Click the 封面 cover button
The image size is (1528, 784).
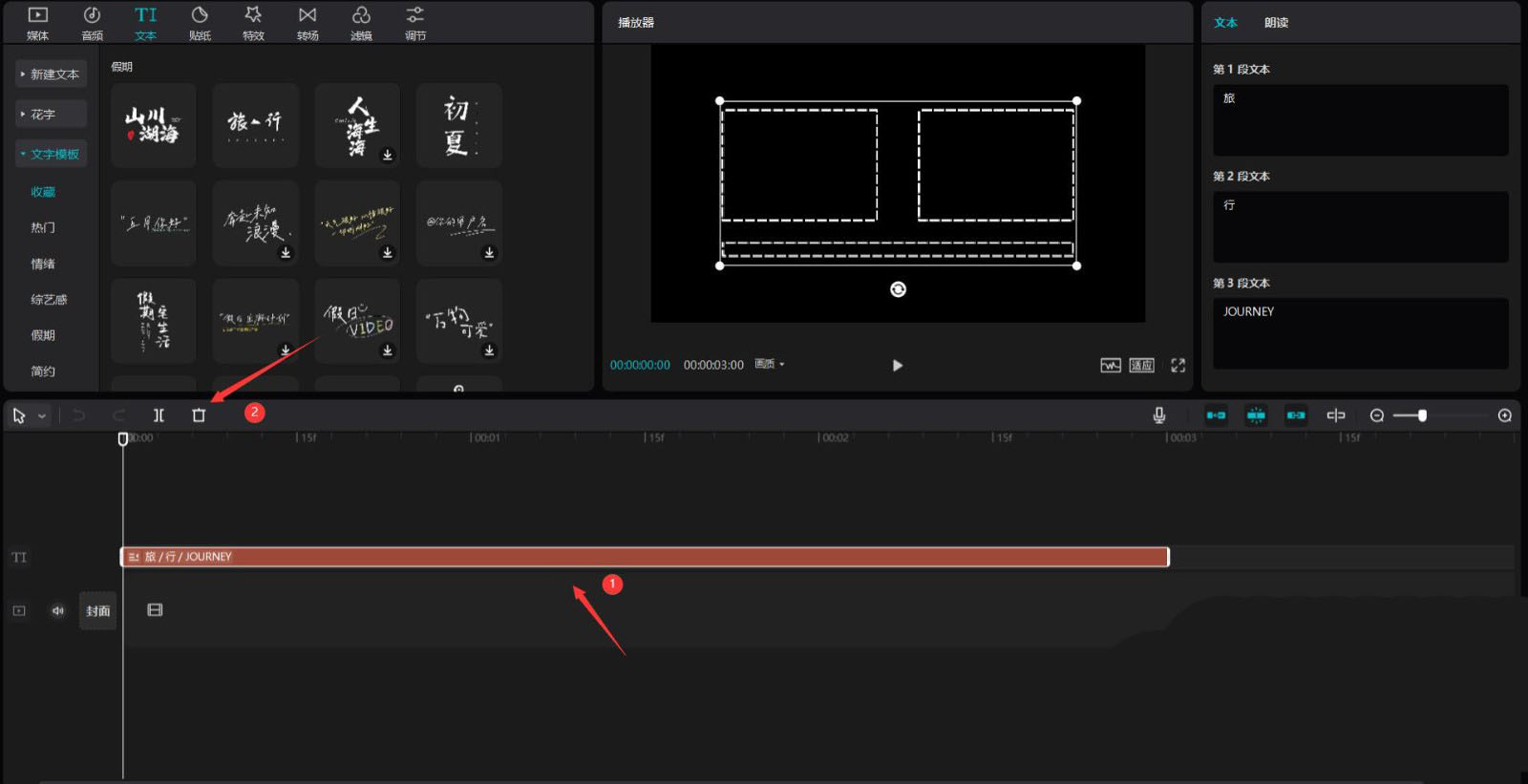(x=97, y=611)
